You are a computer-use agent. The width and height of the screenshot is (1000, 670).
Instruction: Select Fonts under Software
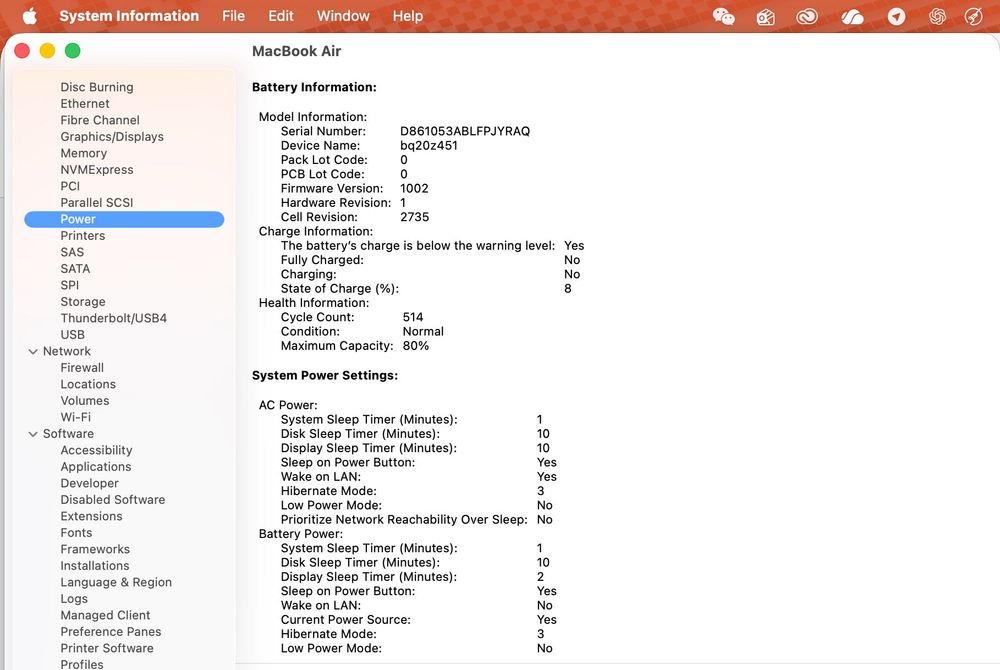tap(77, 533)
